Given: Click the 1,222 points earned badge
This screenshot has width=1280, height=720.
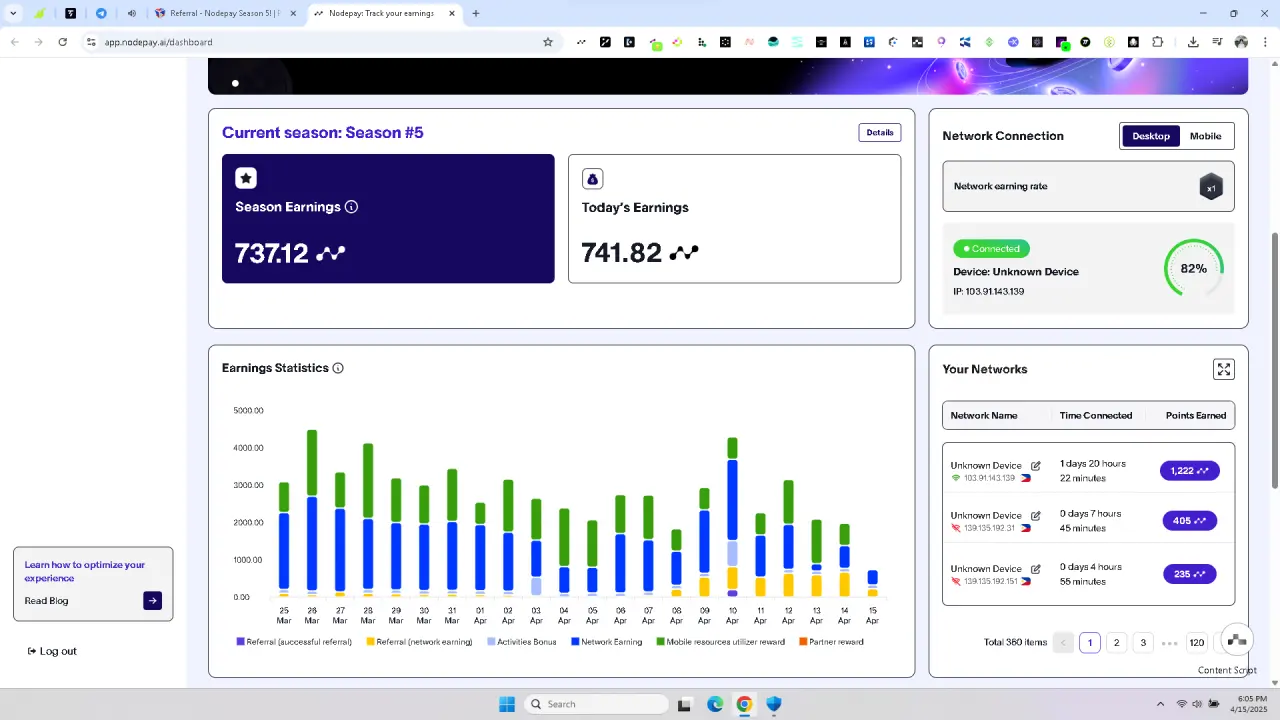Looking at the screenshot, I should (x=1190, y=471).
